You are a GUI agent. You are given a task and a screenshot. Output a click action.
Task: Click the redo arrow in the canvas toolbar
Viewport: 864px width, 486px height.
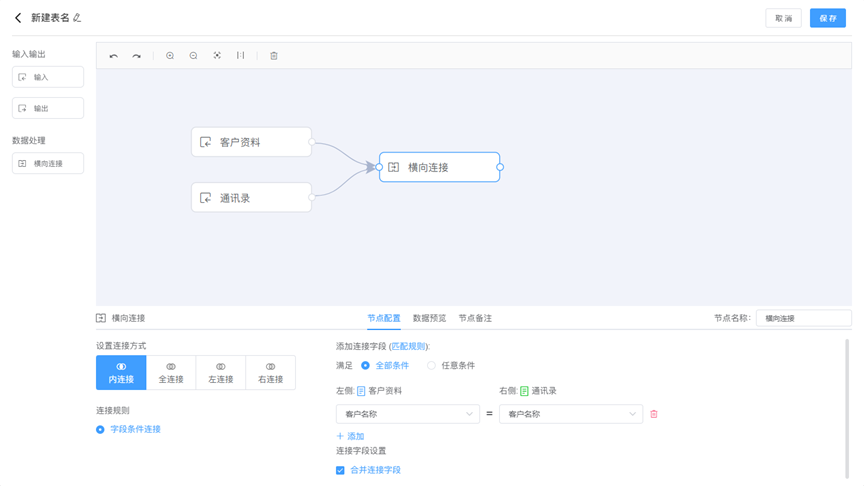click(137, 56)
